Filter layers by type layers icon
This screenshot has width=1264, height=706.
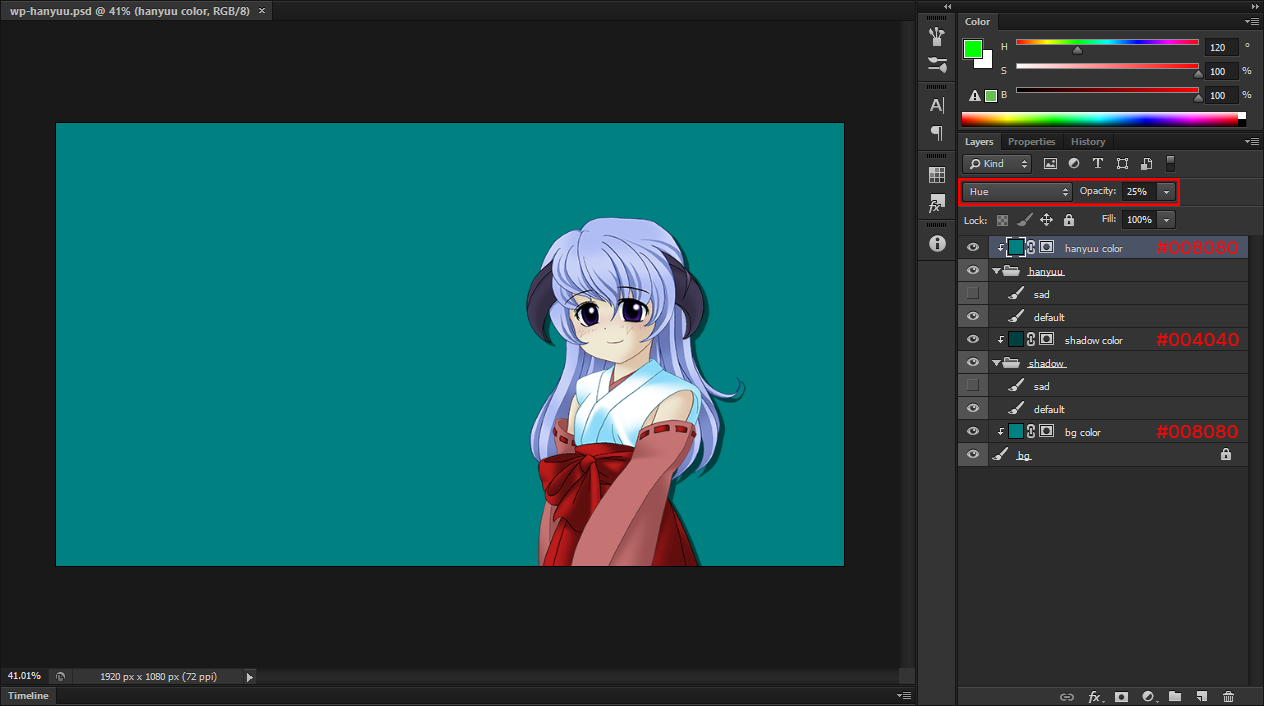coord(1098,163)
